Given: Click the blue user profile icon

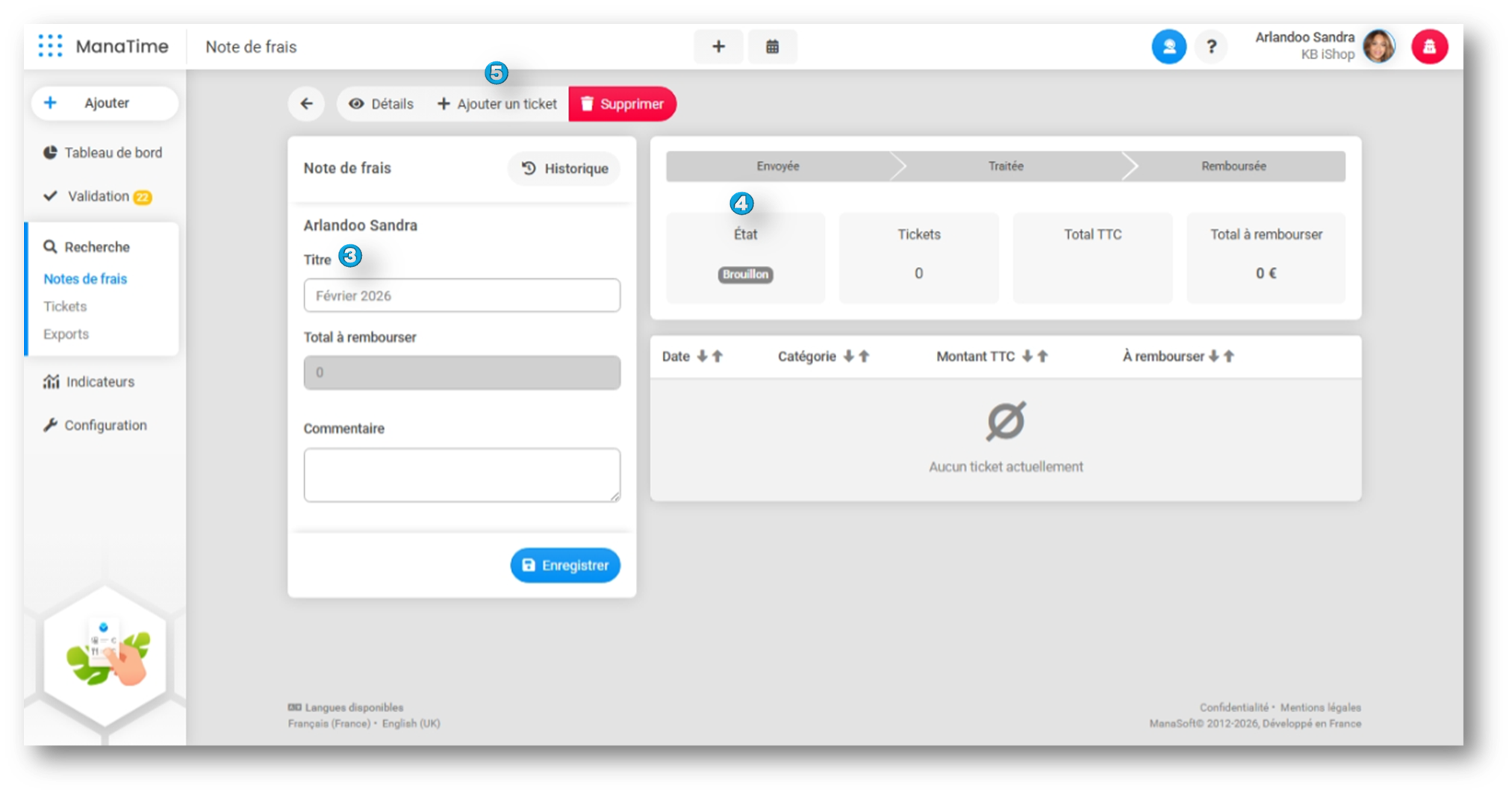Looking at the screenshot, I should [x=1169, y=47].
